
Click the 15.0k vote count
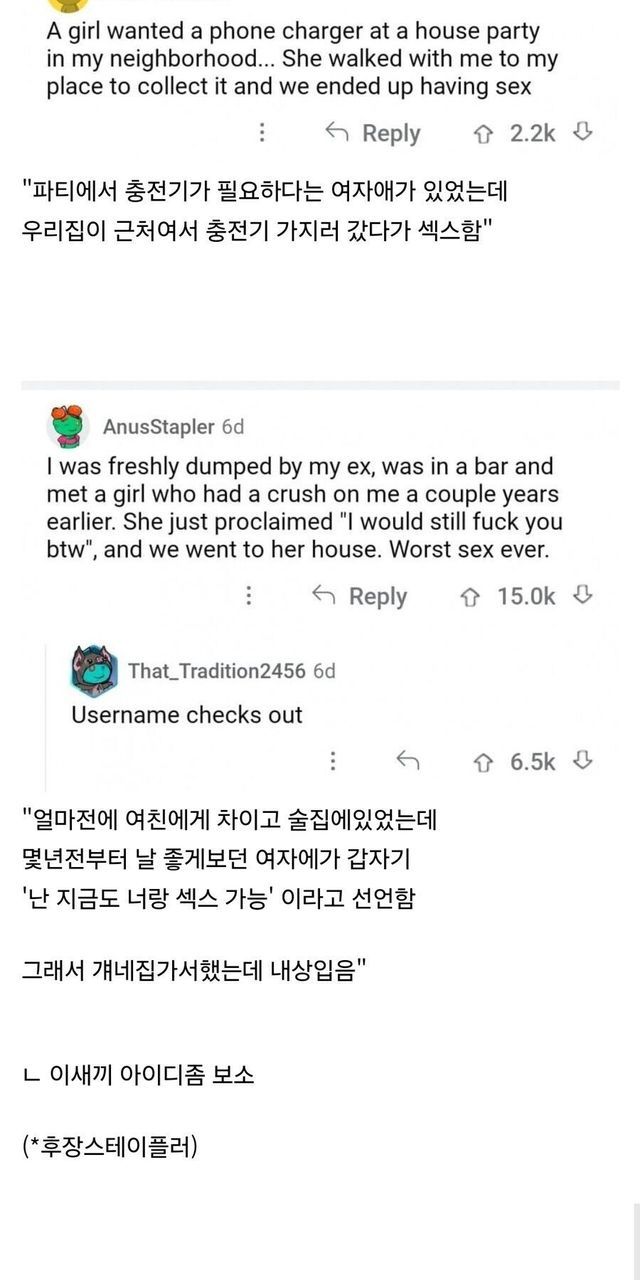[x=526, y=596]
